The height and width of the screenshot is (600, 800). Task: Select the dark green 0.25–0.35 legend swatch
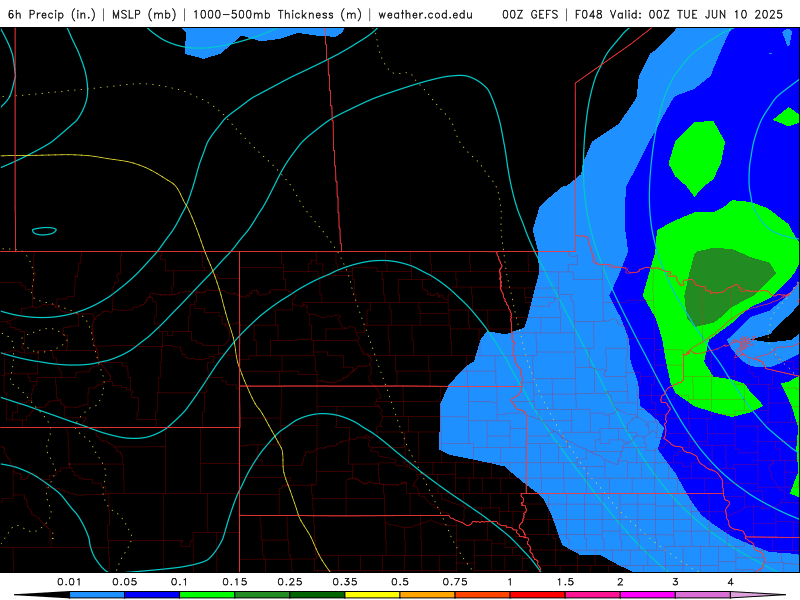317,595
